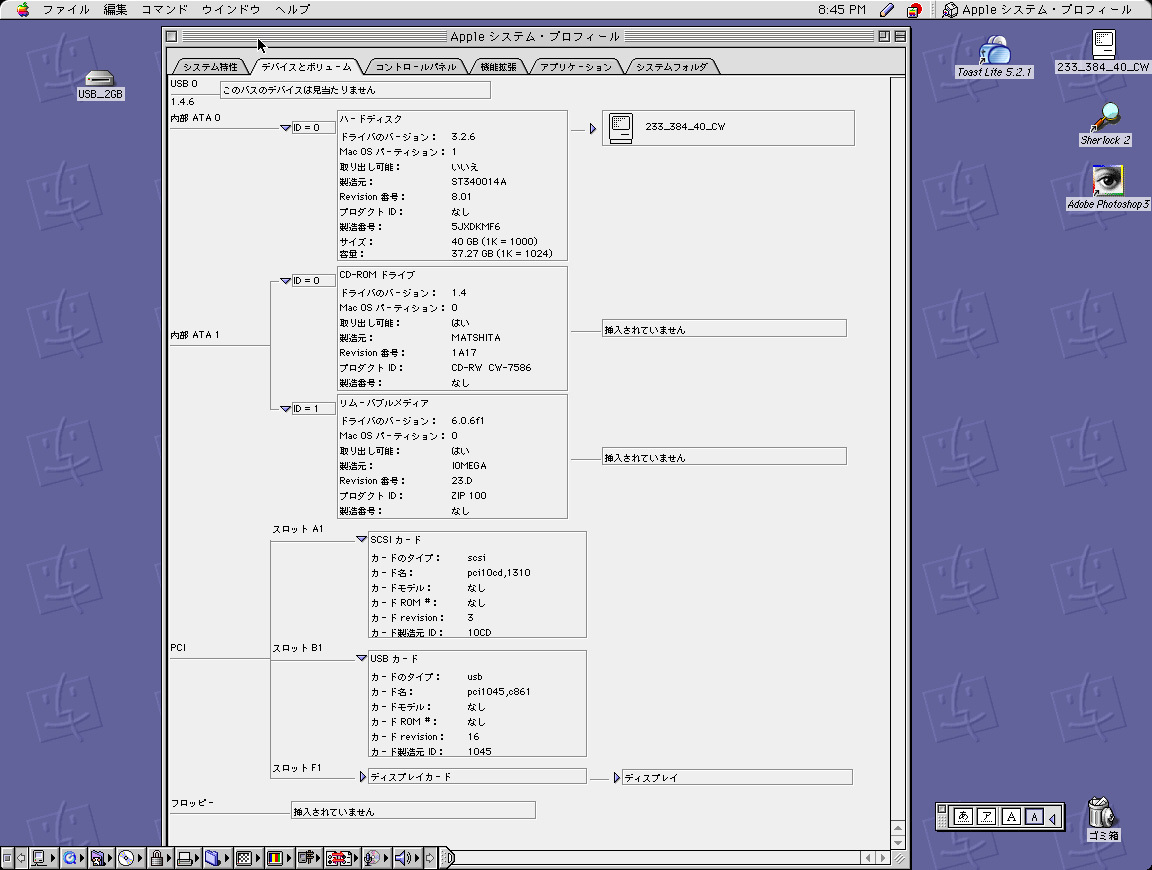Close the input mode palette
The width and height of the screenshot is (1152, 870).
click(x=942, y=810)
